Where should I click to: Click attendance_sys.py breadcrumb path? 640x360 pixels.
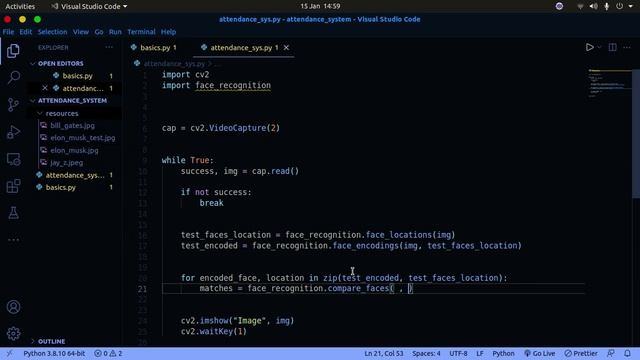point(174,64)
